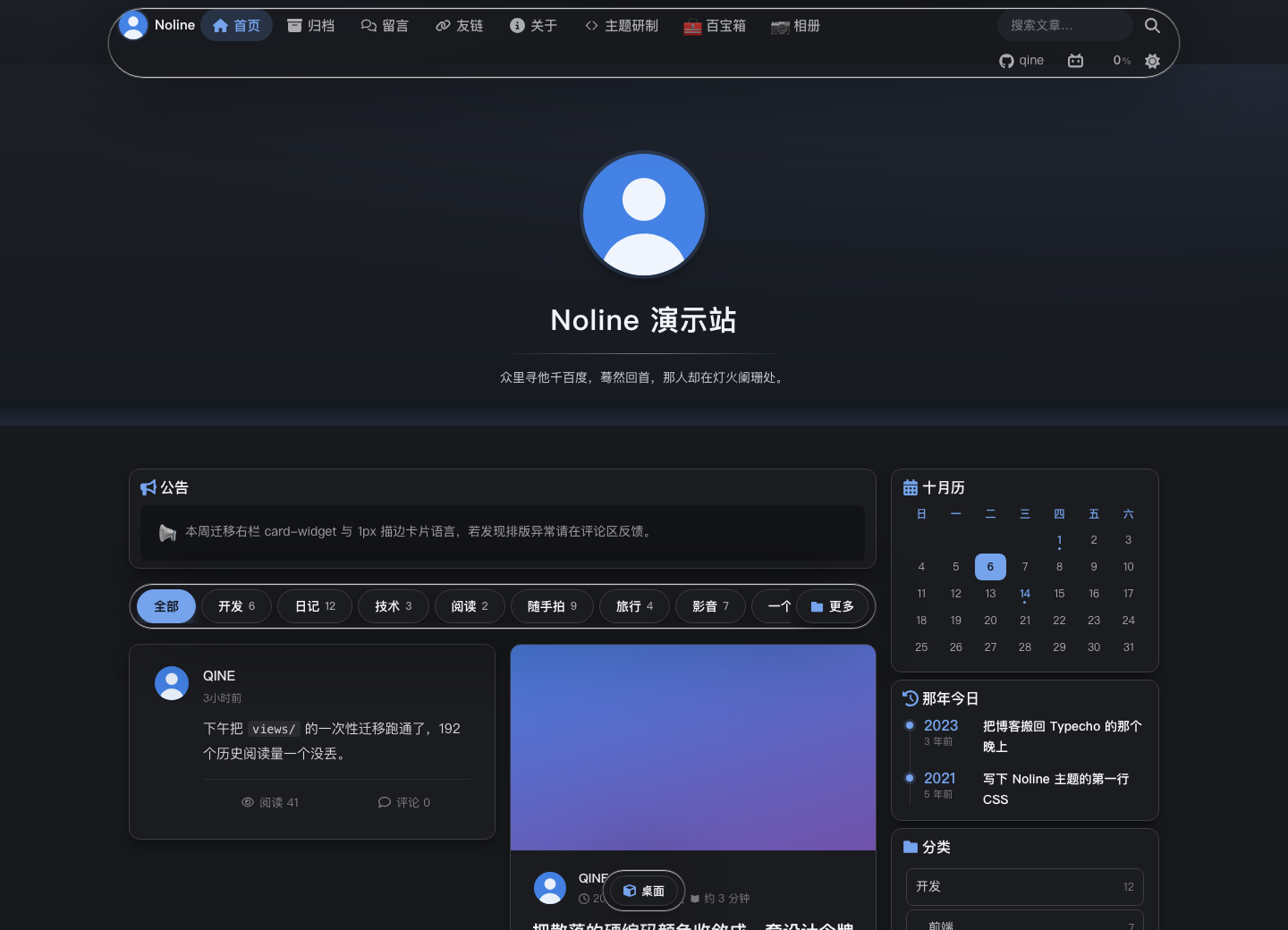This screenshot has height=930, width=1288.
Task: Open the 相册 photo album nav item
Action: click(795, 26)
